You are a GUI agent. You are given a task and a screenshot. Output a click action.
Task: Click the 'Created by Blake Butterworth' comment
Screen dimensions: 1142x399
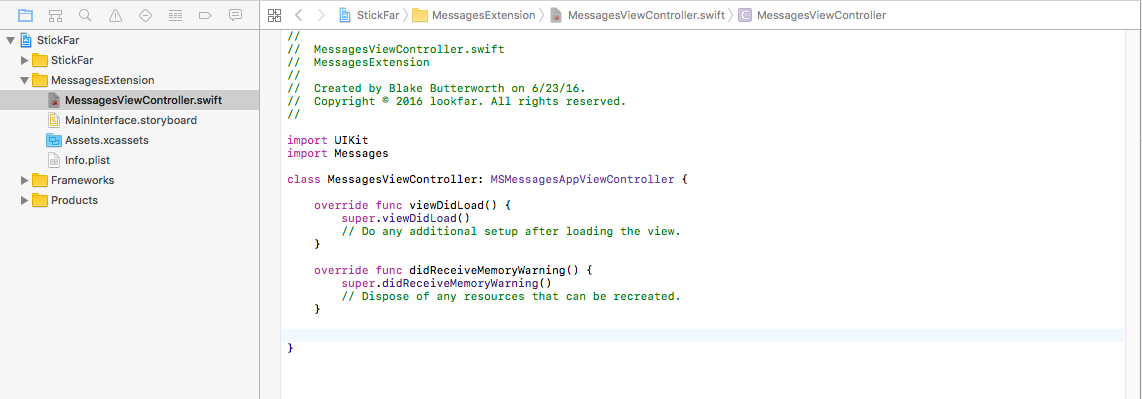tap(436, 88)
